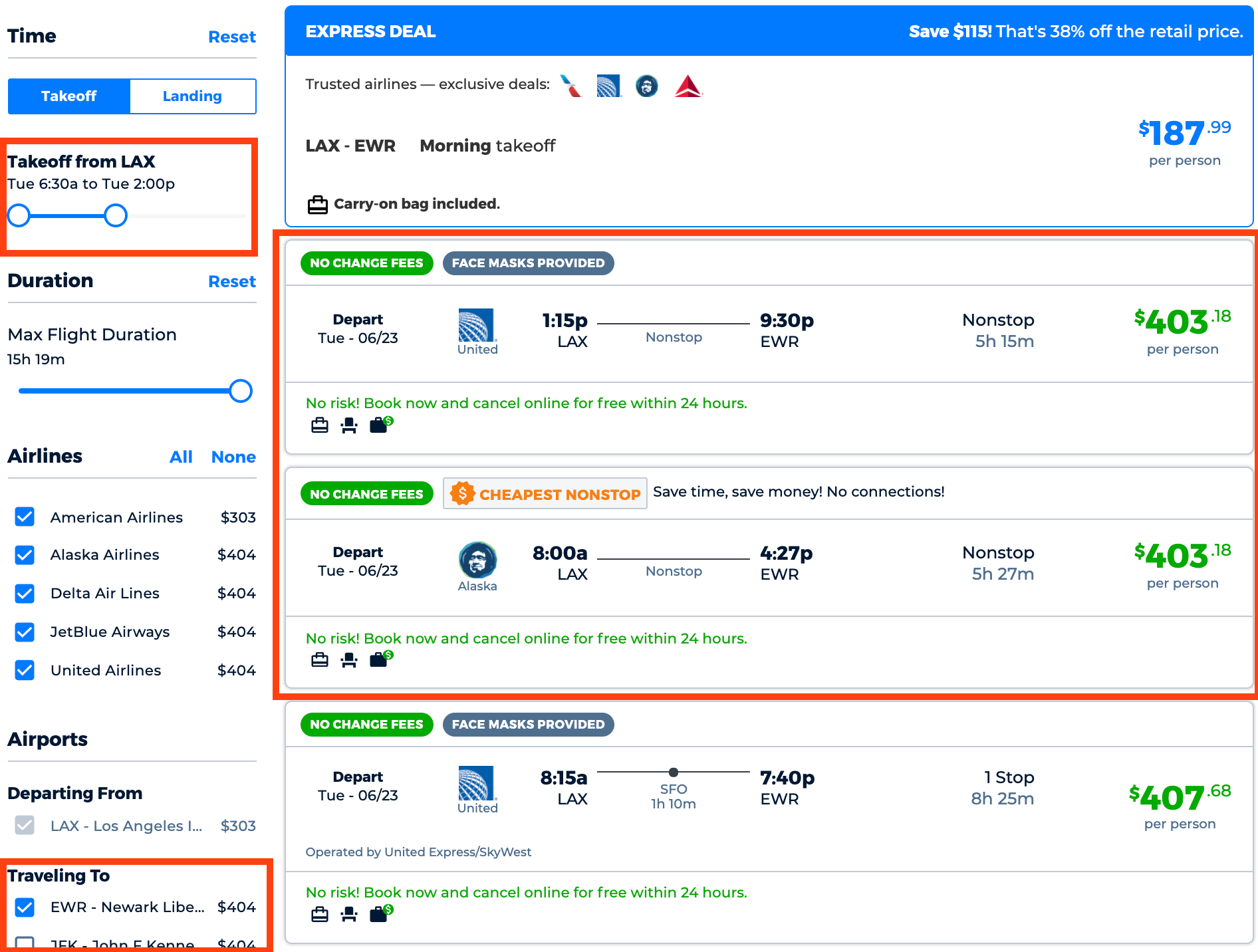Click the Cheapest Nonstop badge
Viewport: 1258px width, 952px height.
(545, 493)
